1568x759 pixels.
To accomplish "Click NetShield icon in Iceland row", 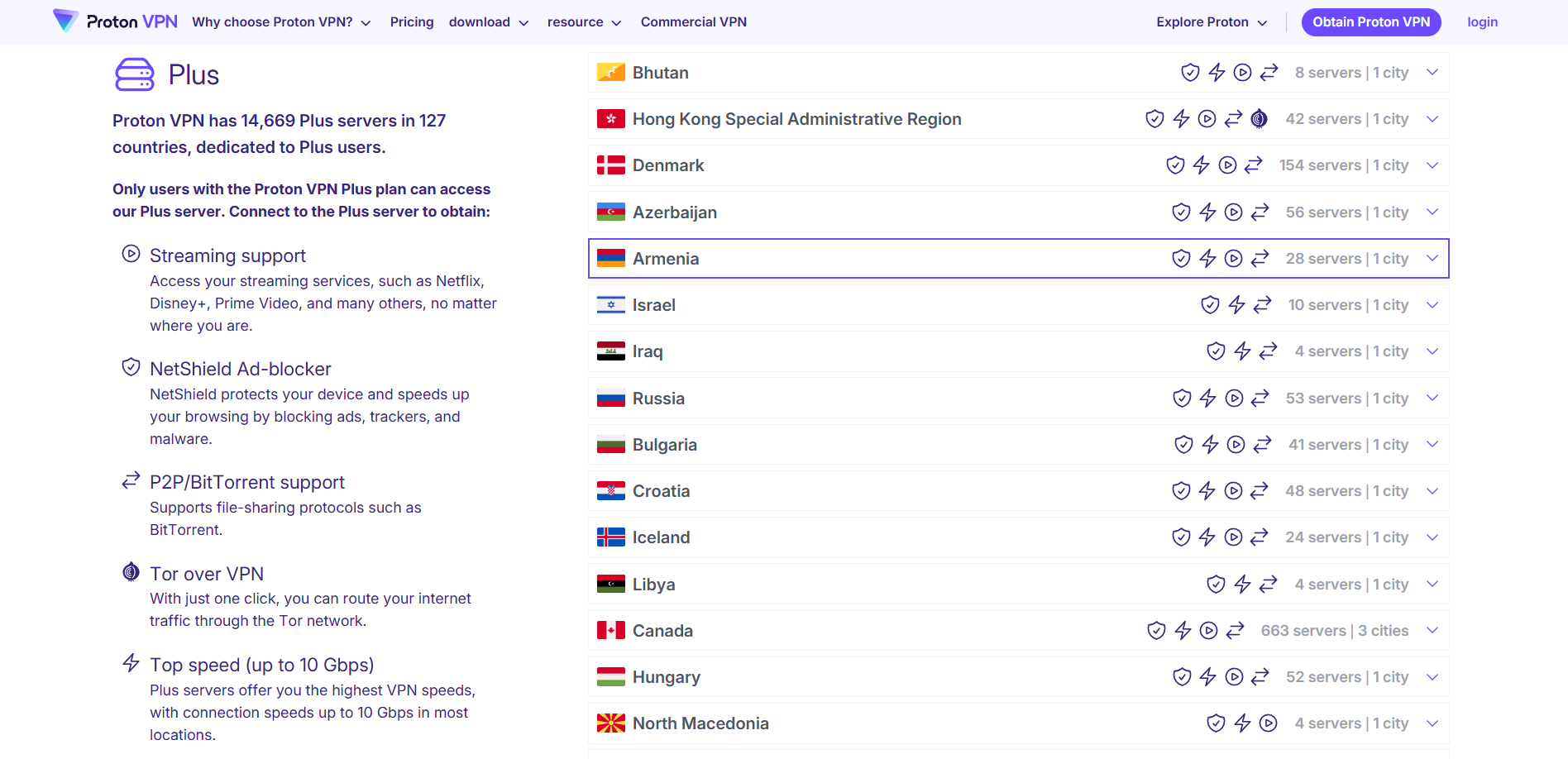I will tap(1181, 537).
